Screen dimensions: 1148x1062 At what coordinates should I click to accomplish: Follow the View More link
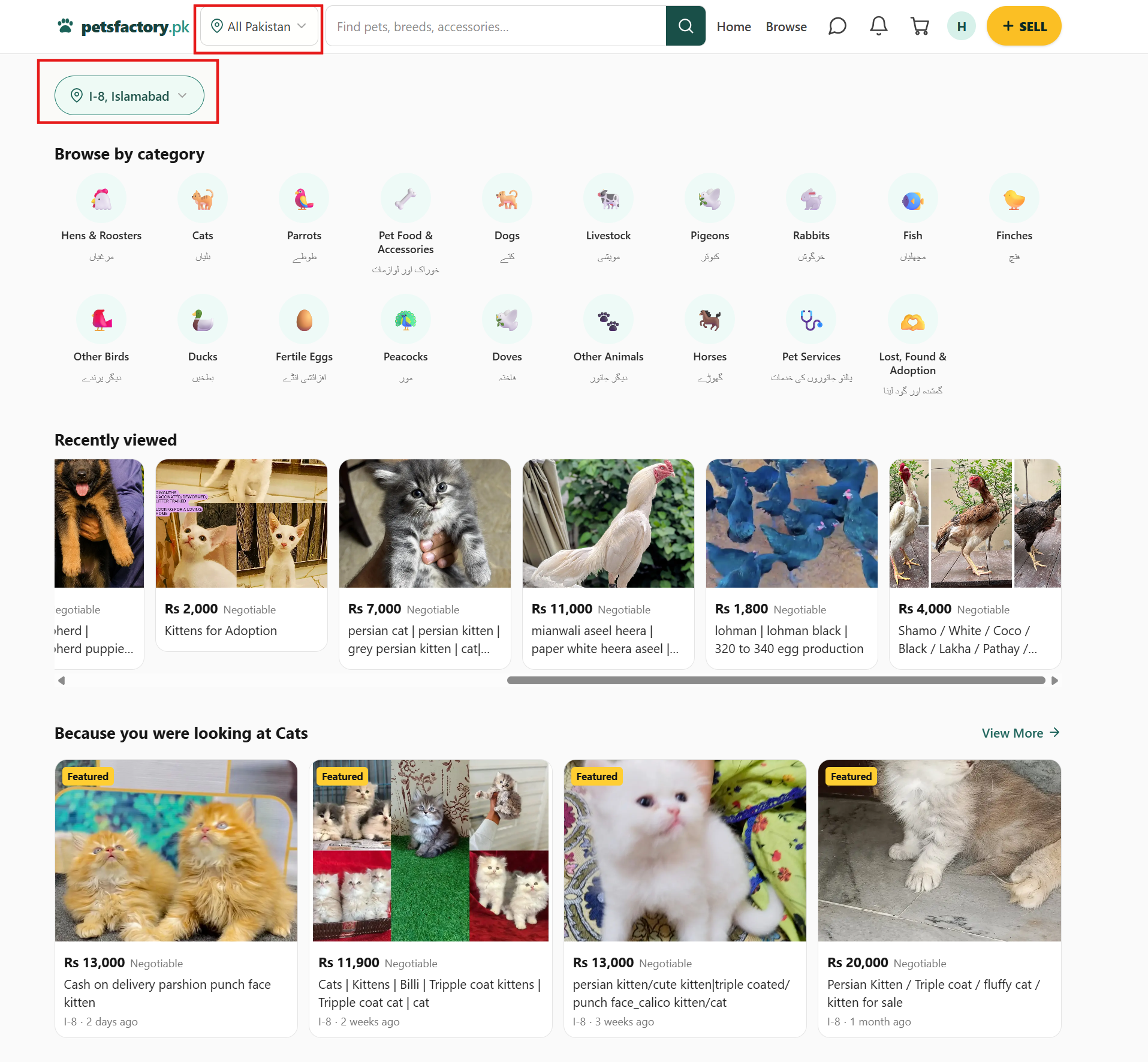(x=1020, y=733)
